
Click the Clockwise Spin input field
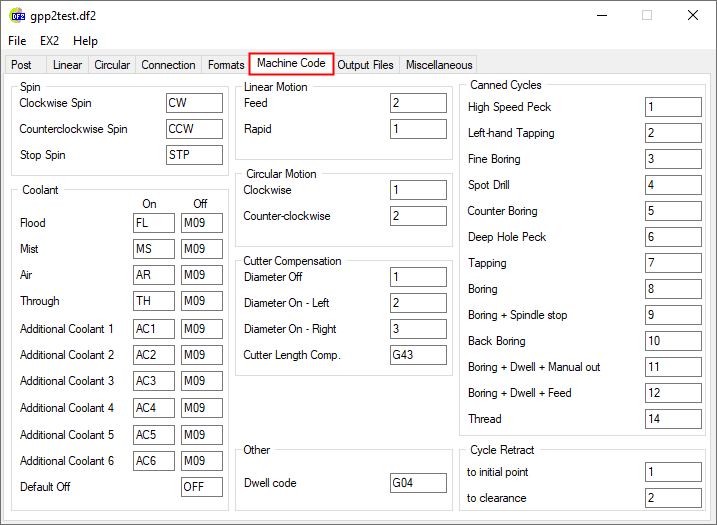click(194, 103)
